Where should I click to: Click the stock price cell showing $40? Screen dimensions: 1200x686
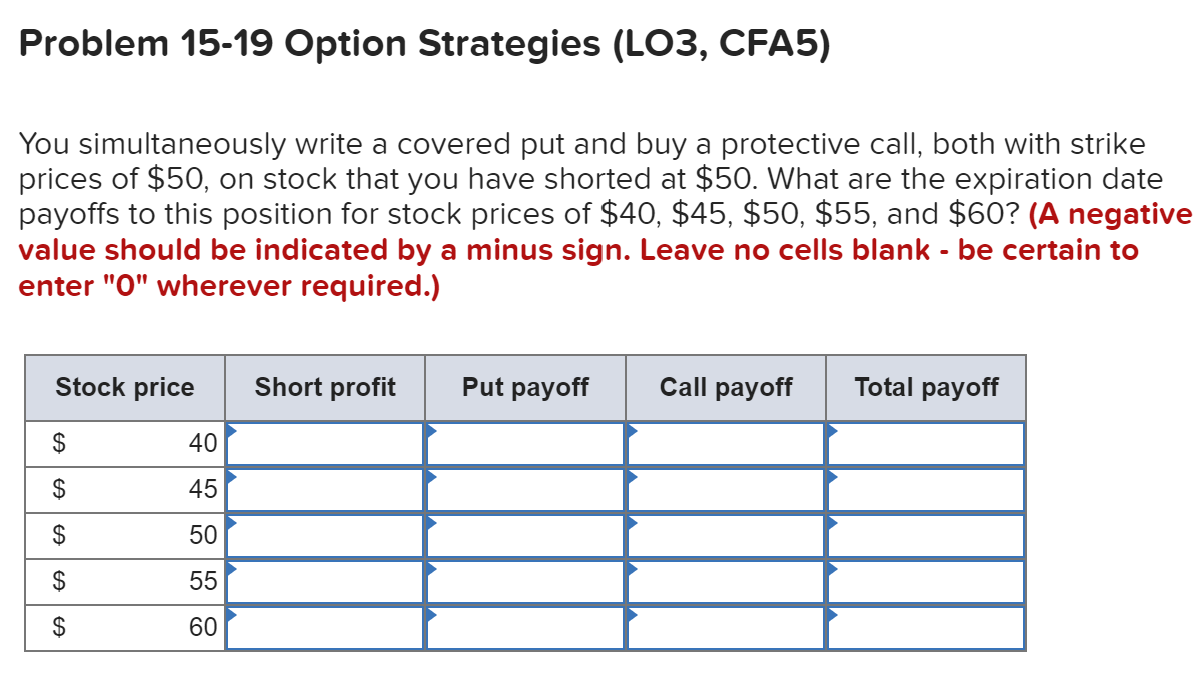pyautogui.click(x=124, y=443)
